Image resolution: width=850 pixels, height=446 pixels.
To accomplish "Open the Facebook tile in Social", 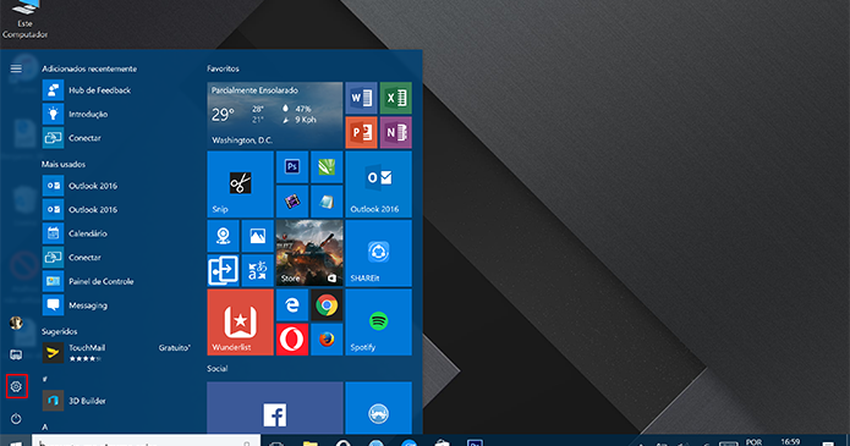I will tap(275, 408).
